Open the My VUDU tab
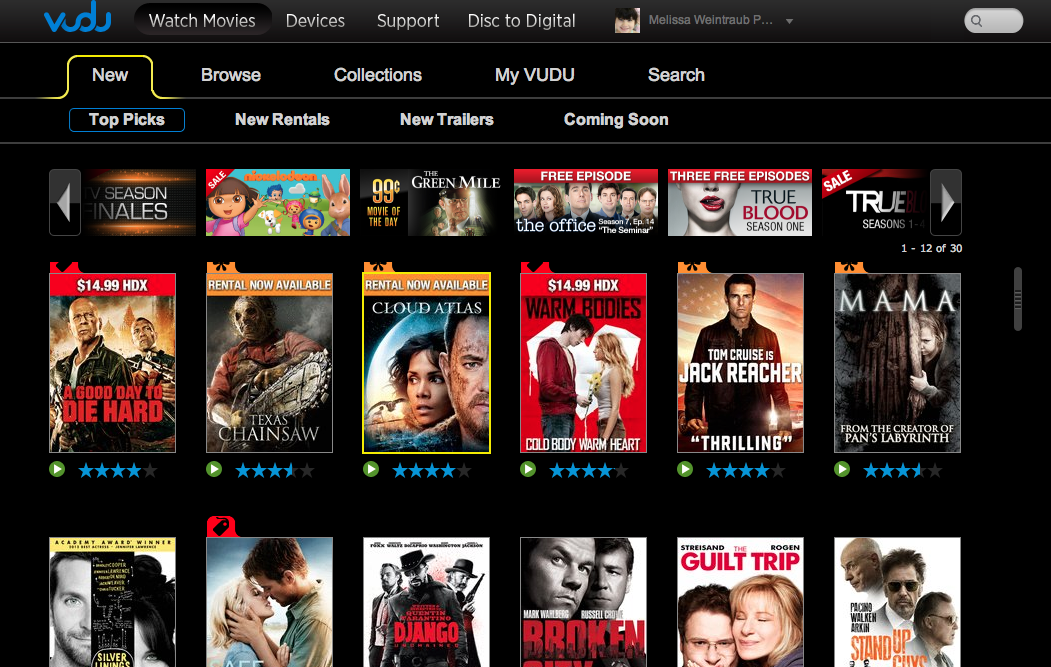Viewport: 1051px width, 667px height. coord(534,75)
